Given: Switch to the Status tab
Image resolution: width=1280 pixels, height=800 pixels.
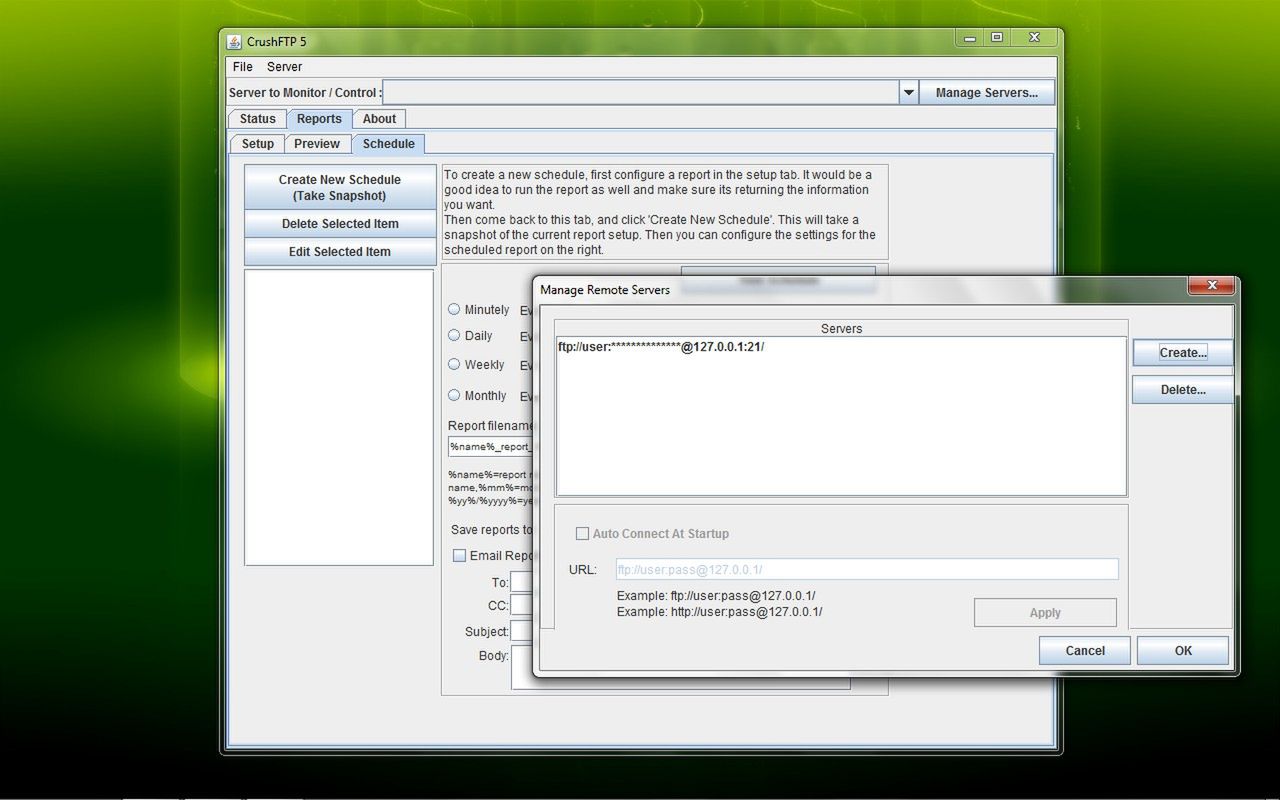Looking at the screenshot, I should (x=258, y=119).
